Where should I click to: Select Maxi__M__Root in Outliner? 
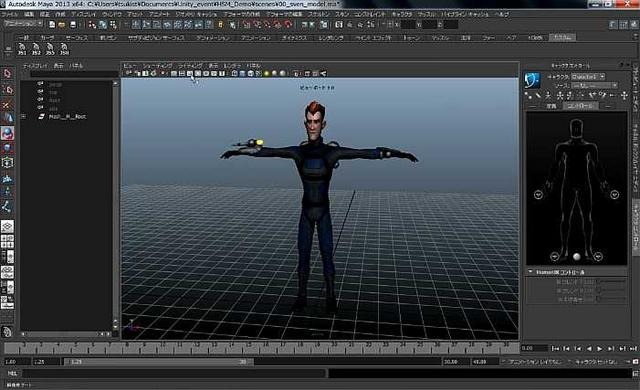click(67, 117)
